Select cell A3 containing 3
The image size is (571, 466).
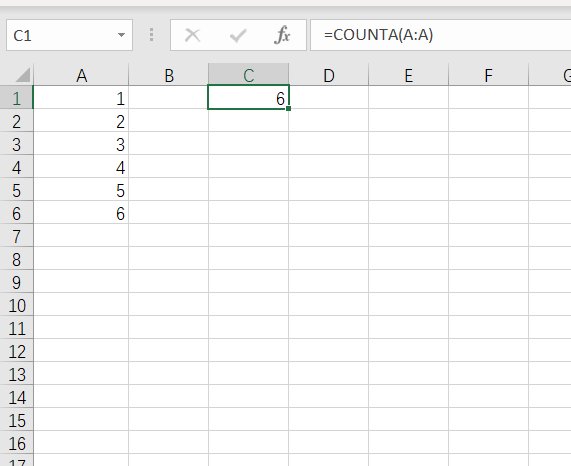click(81, 143)
